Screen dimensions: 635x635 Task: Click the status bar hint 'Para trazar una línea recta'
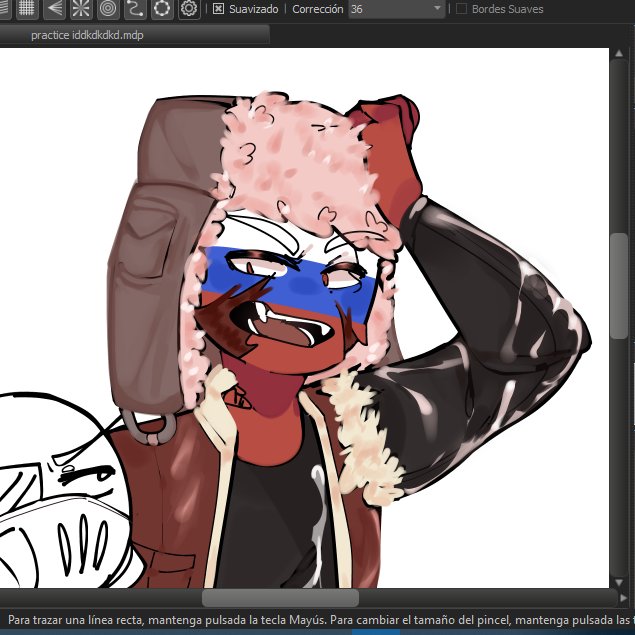click(76, 620)
